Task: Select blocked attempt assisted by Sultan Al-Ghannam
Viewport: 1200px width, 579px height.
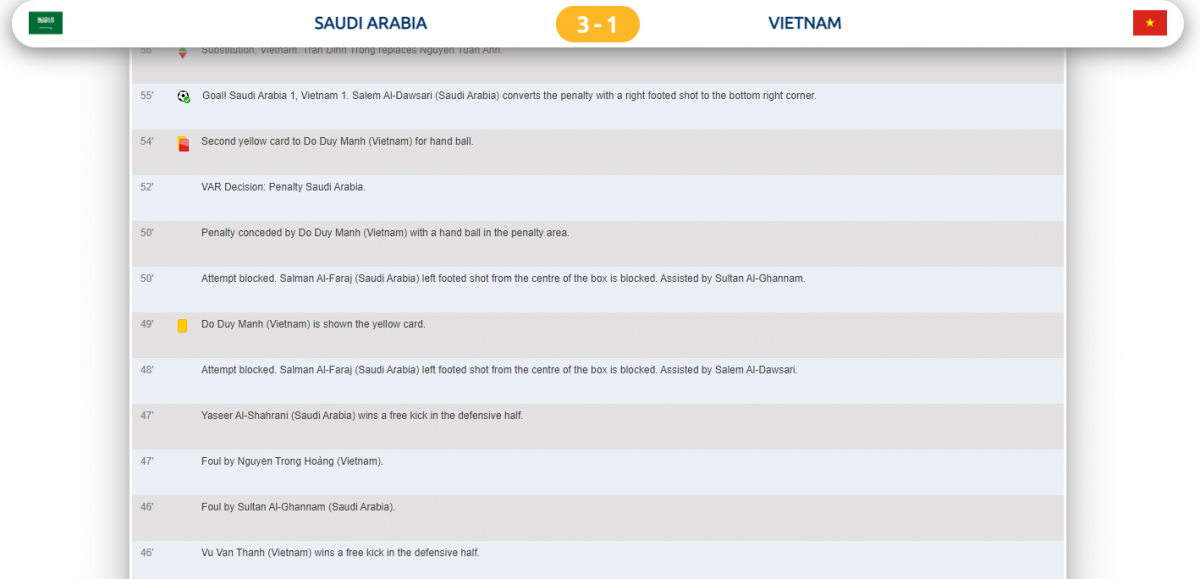Action: [503, 279]
